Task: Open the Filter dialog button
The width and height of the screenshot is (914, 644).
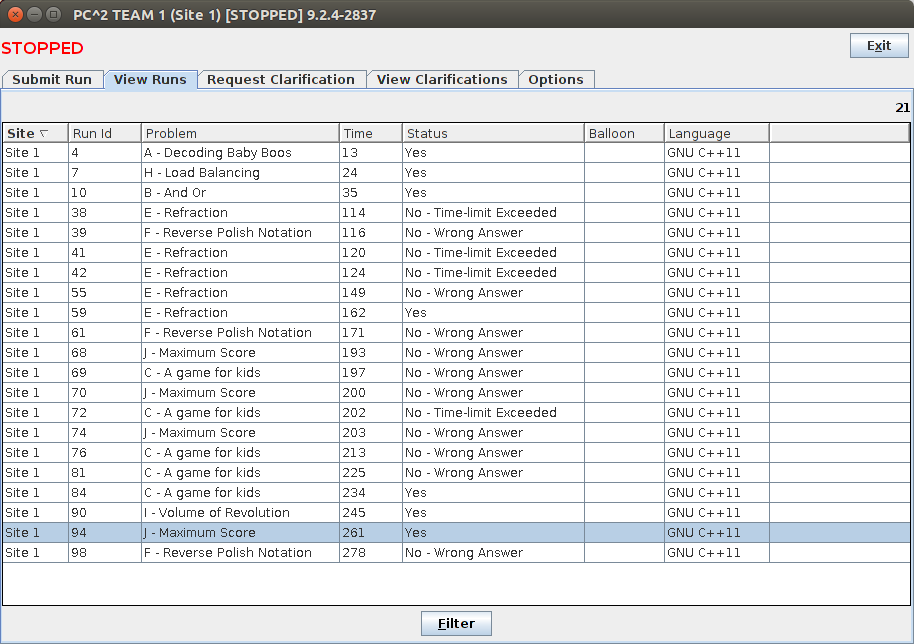Action: (x=456, y=623)
